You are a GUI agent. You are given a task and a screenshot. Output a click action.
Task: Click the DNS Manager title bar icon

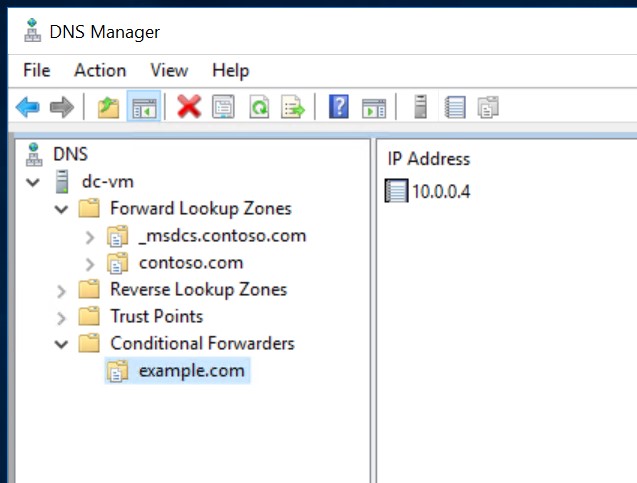click(x=32, y=30)
